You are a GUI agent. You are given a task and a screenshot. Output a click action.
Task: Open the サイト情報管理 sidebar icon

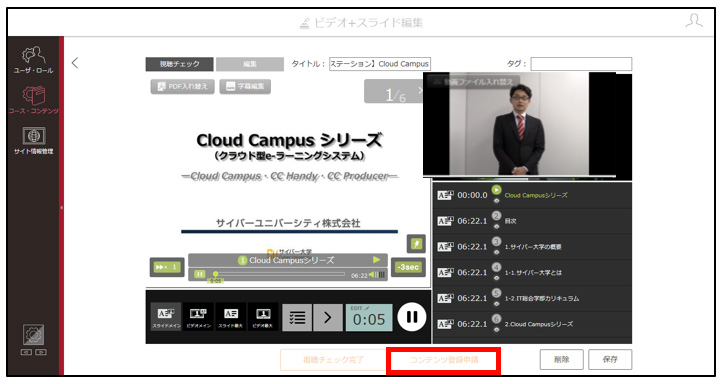tap(34, 140)
